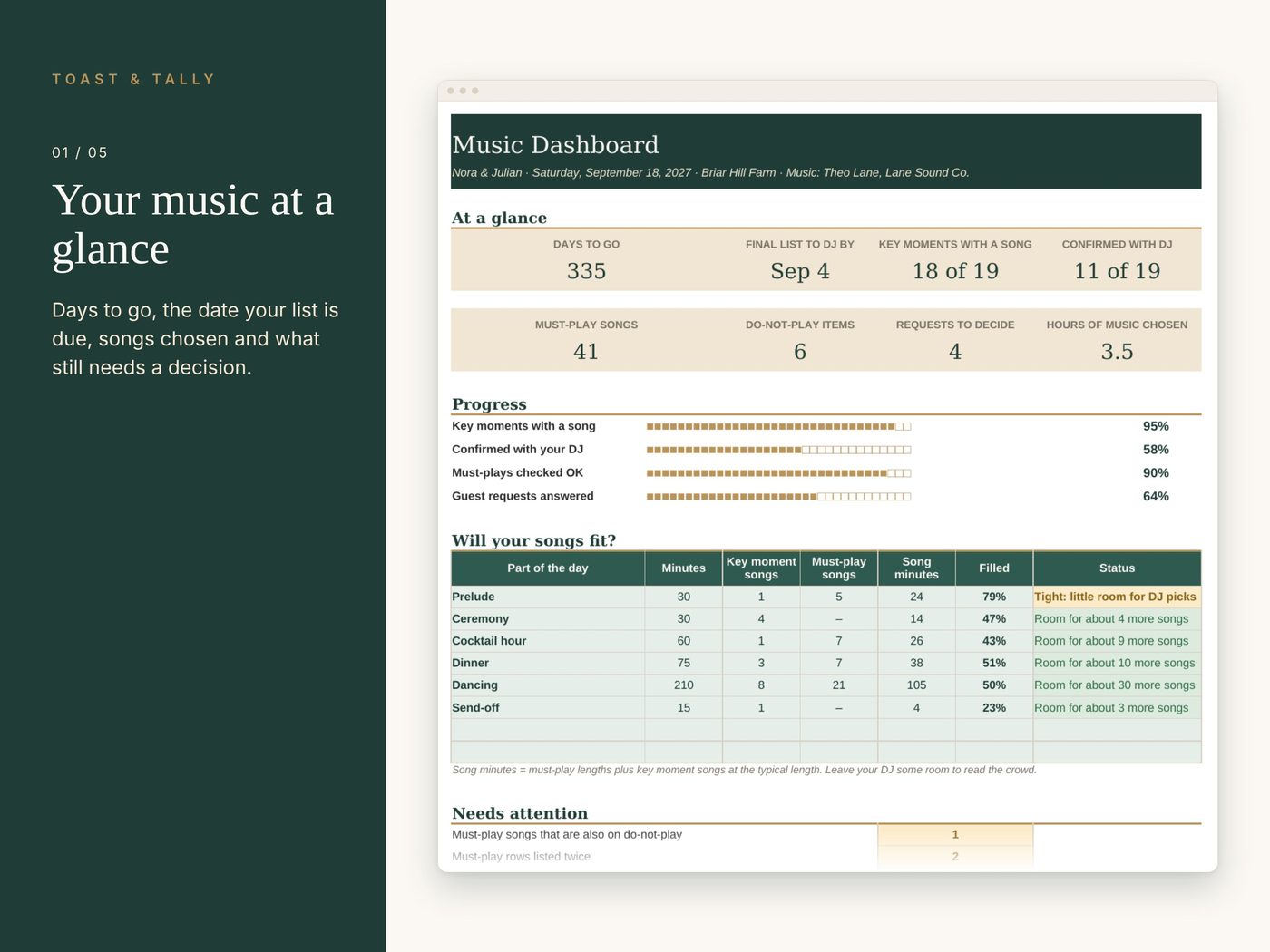The height and width of the screenshot is (952, 1270).
Task: Select the Tight: little room for DJ picks status
Action: (1116, 597)
